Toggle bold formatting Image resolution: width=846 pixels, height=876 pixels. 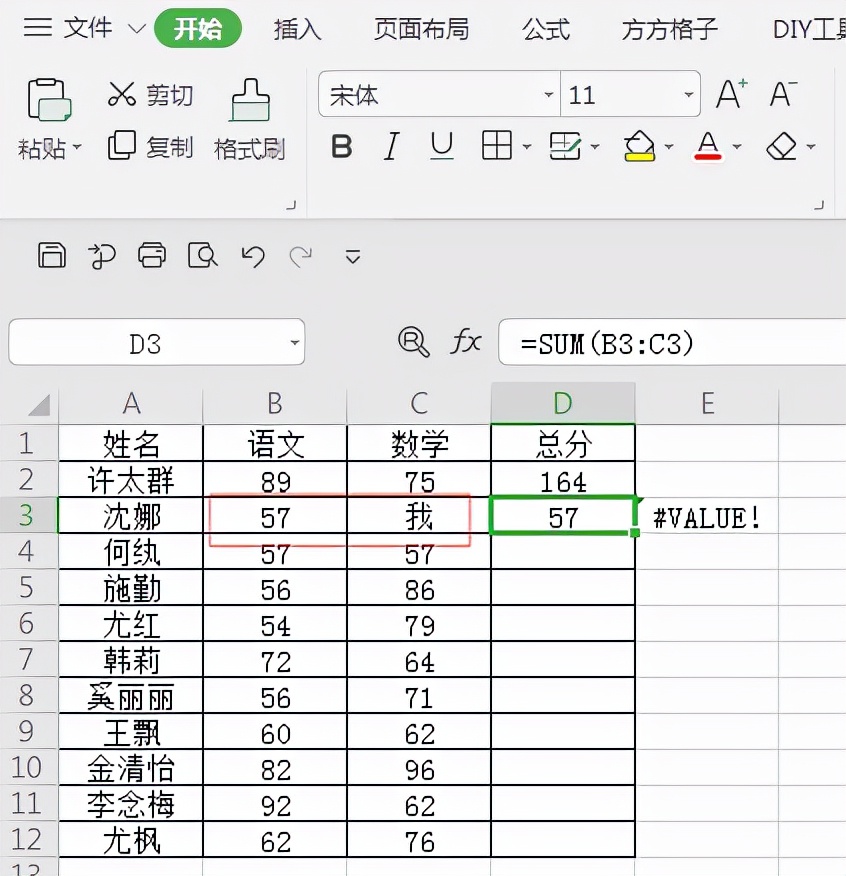tap(341, 146)
